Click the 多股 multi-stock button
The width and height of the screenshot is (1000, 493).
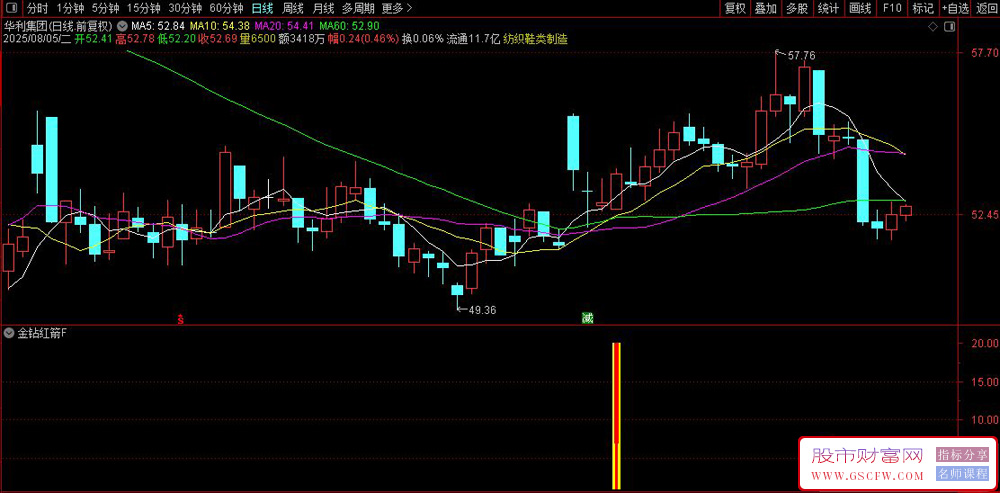797,8
